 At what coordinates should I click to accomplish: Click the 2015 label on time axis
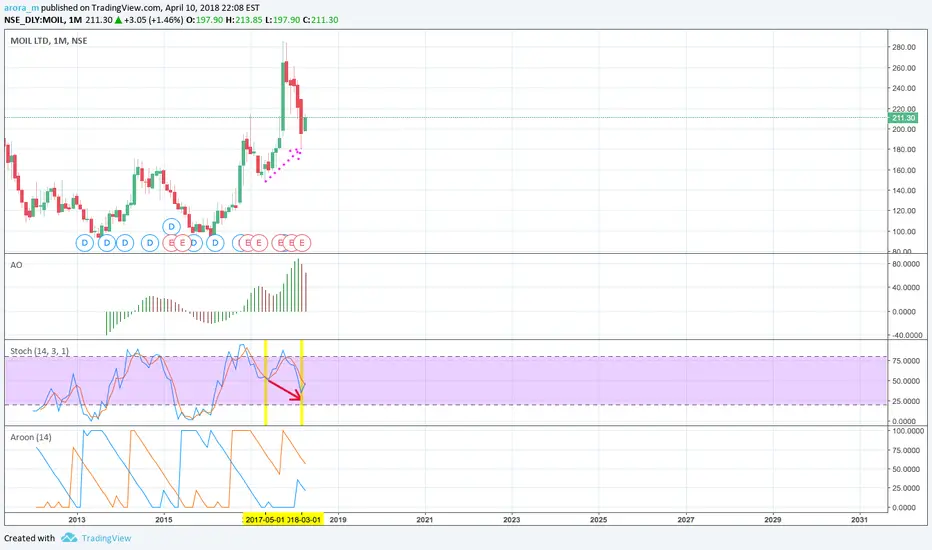(x=163, y=520)
